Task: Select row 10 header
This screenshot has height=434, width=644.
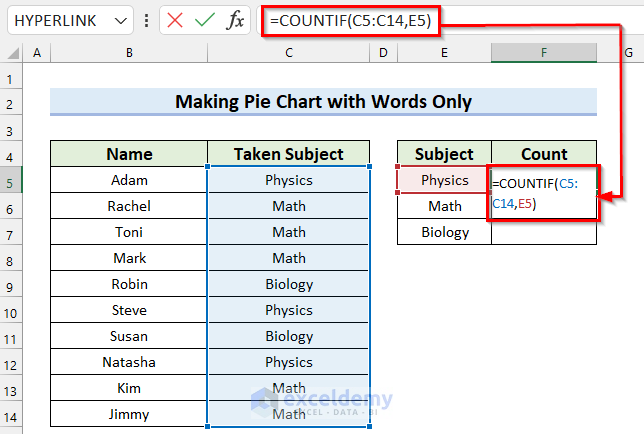Action: [11, 310]
